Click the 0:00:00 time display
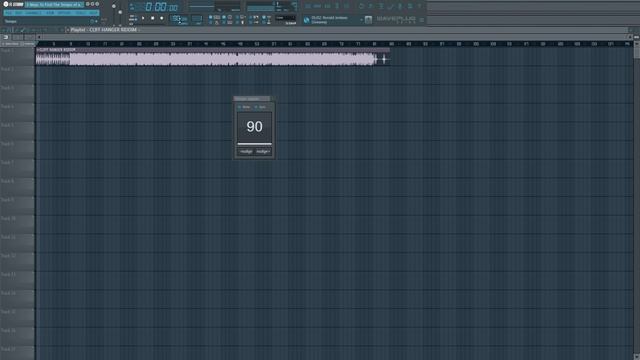This screenshot has height=360, width=640. 161,7
